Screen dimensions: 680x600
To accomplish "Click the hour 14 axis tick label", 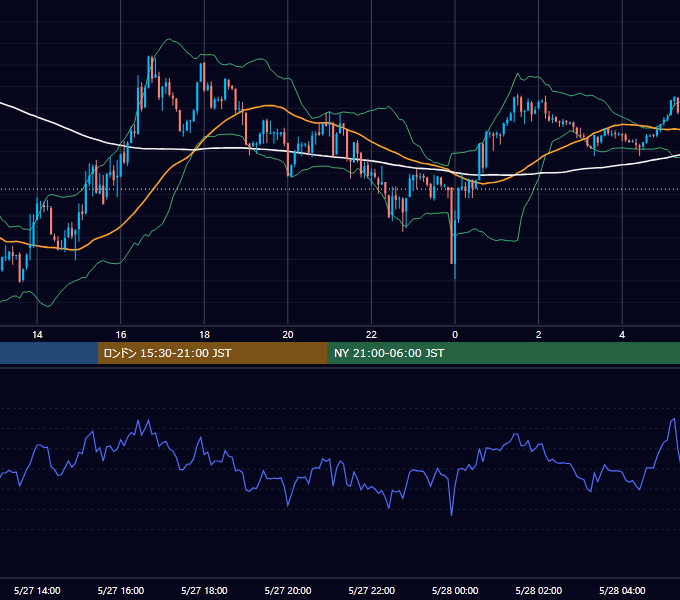I will (37, 335).
